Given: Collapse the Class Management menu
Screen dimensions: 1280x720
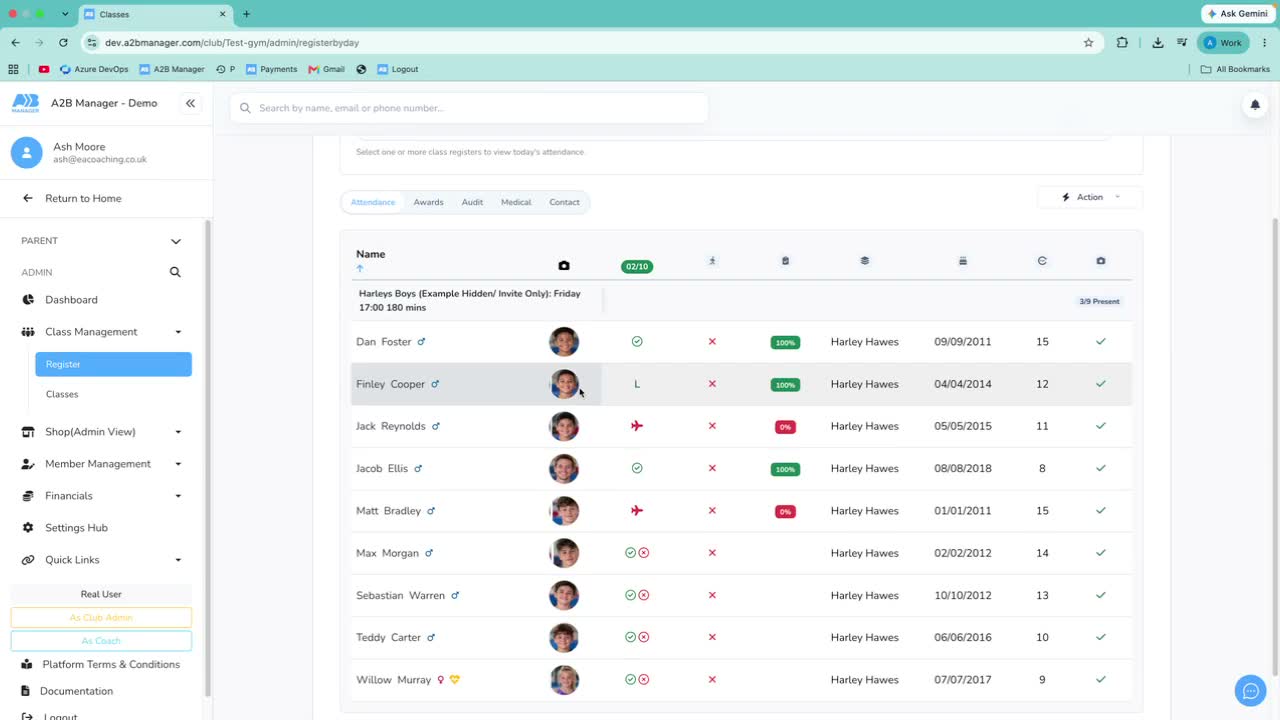Looking at the screenshot, I should [178, 332].
